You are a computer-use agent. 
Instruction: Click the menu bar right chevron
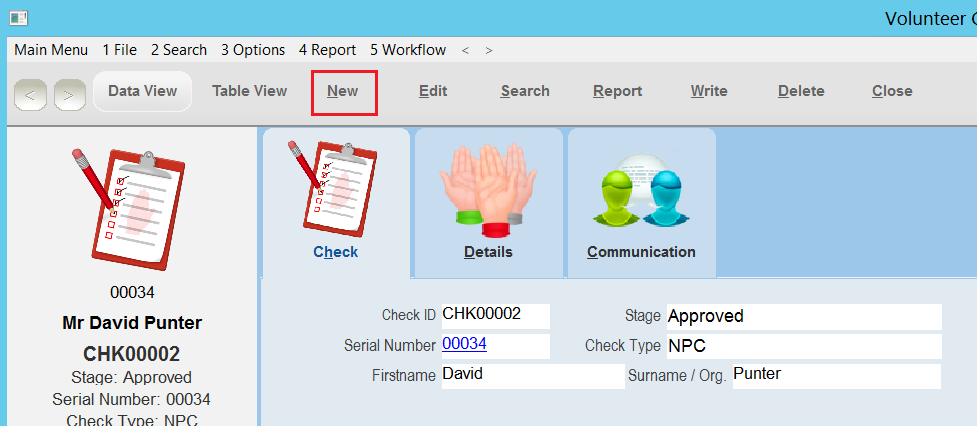click(x=489, y=50)
